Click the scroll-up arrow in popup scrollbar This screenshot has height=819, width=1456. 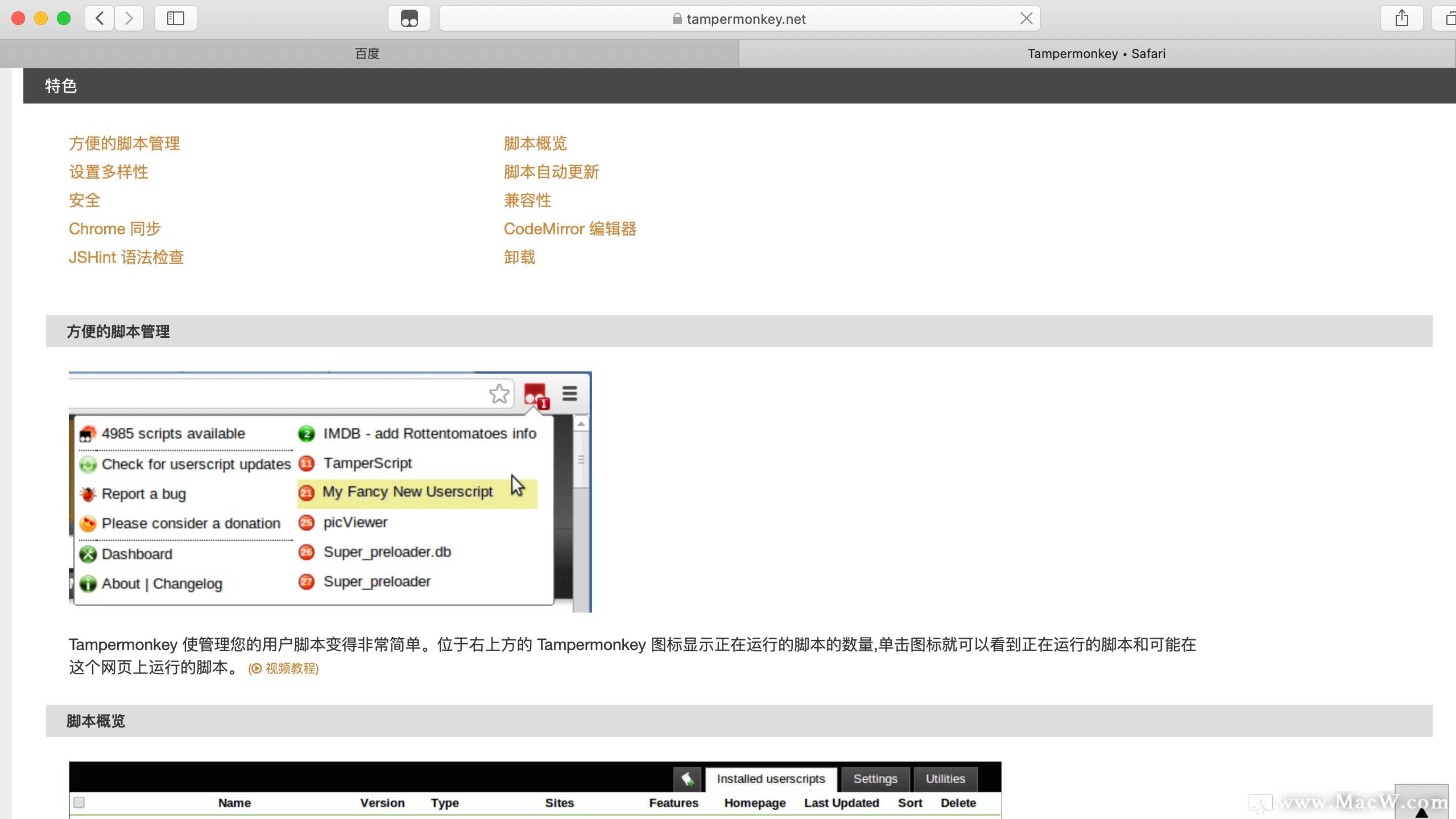pyautogui.click(x=581, y=424)
